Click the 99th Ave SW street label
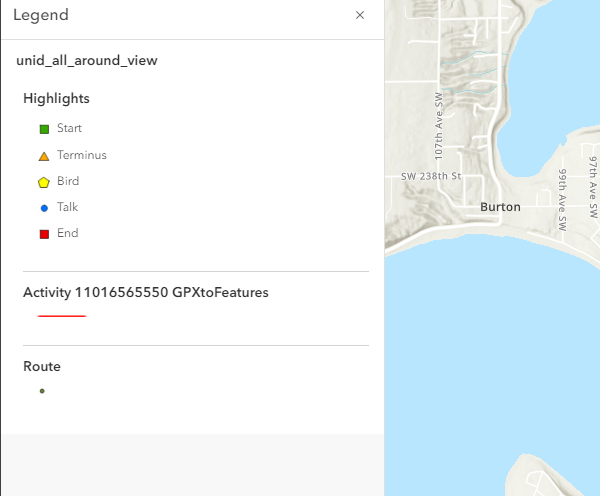600x496 pixels. 562,195
